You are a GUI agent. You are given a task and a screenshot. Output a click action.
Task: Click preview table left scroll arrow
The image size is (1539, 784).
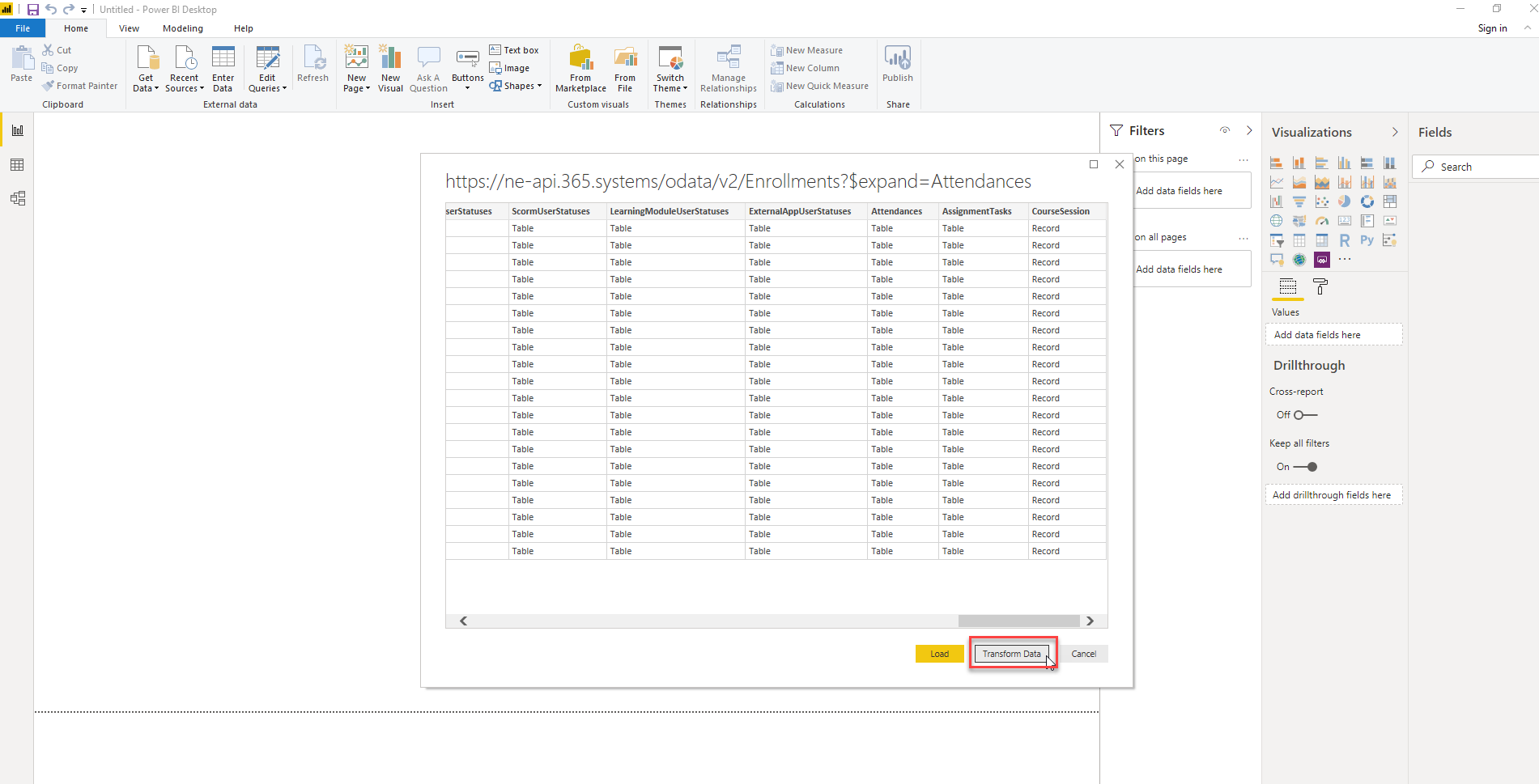(464, 621)
